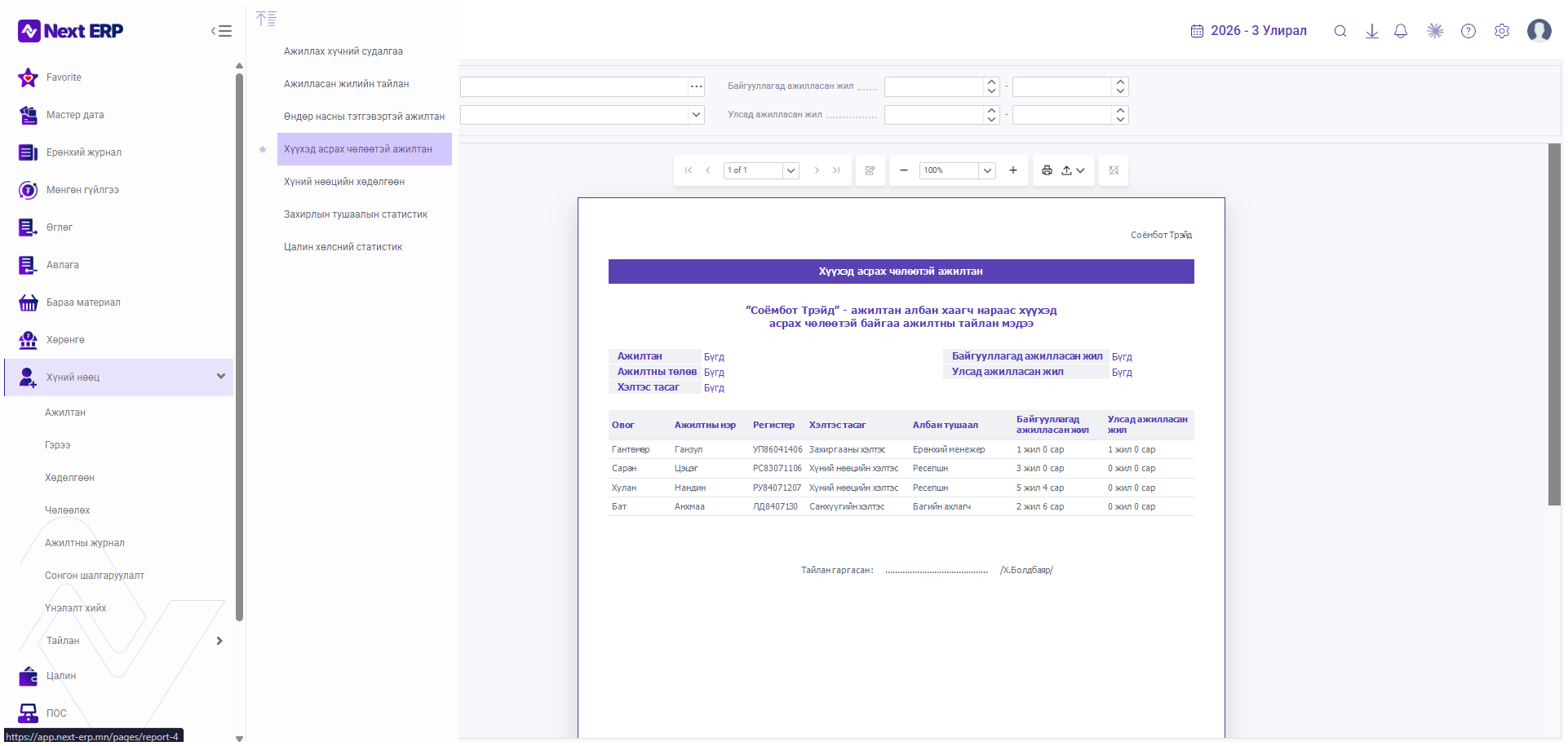
Task: Open Ажилтан under Хүний нөөц
Action: click(65, 413)
